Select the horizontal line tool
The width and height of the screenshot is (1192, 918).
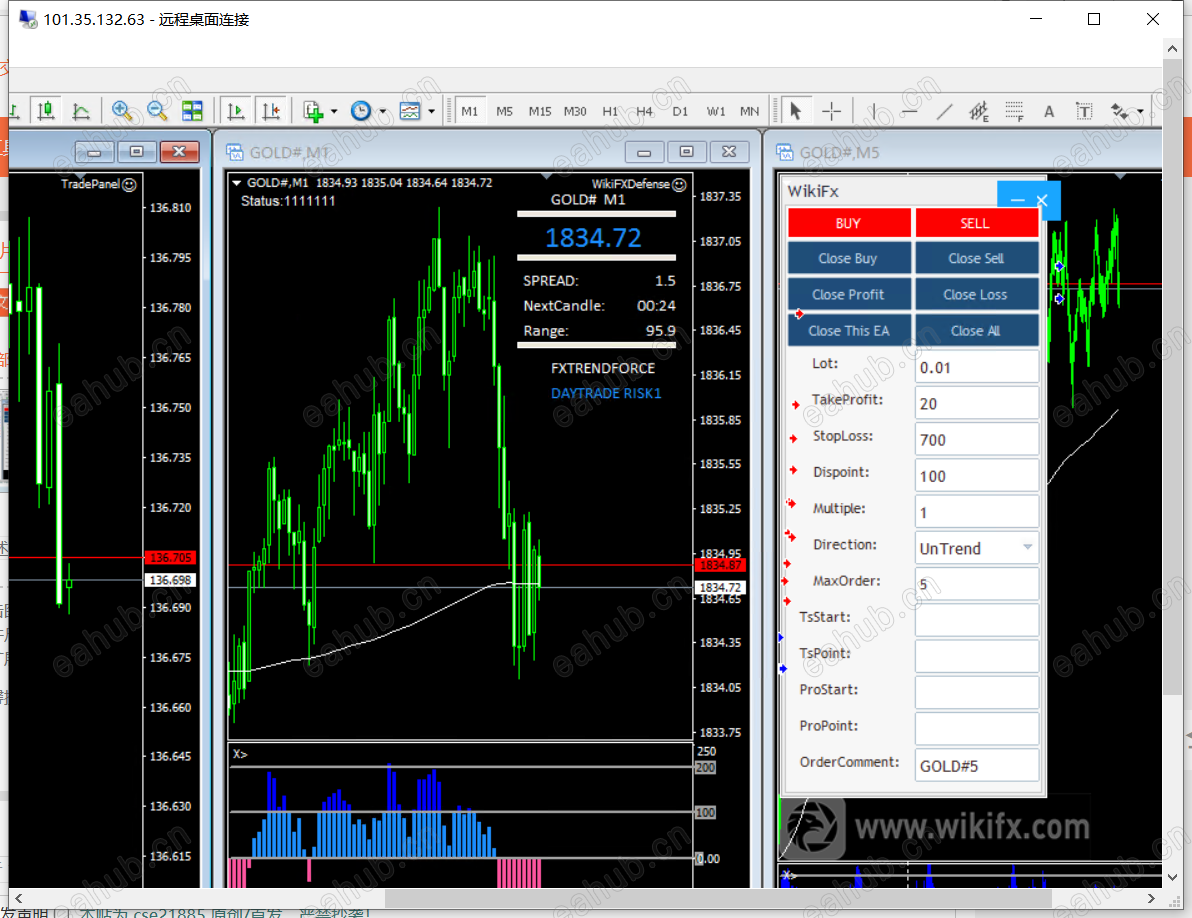(909, 111)
